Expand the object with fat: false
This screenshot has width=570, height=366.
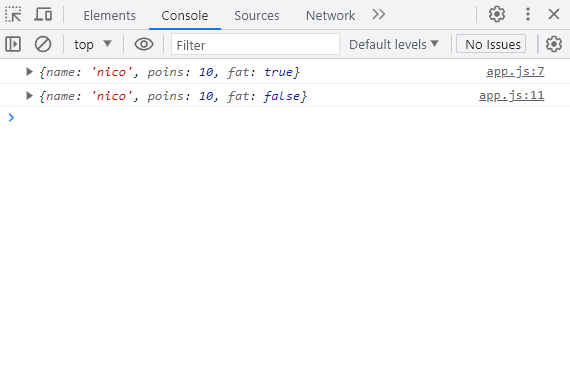[29, 96]
